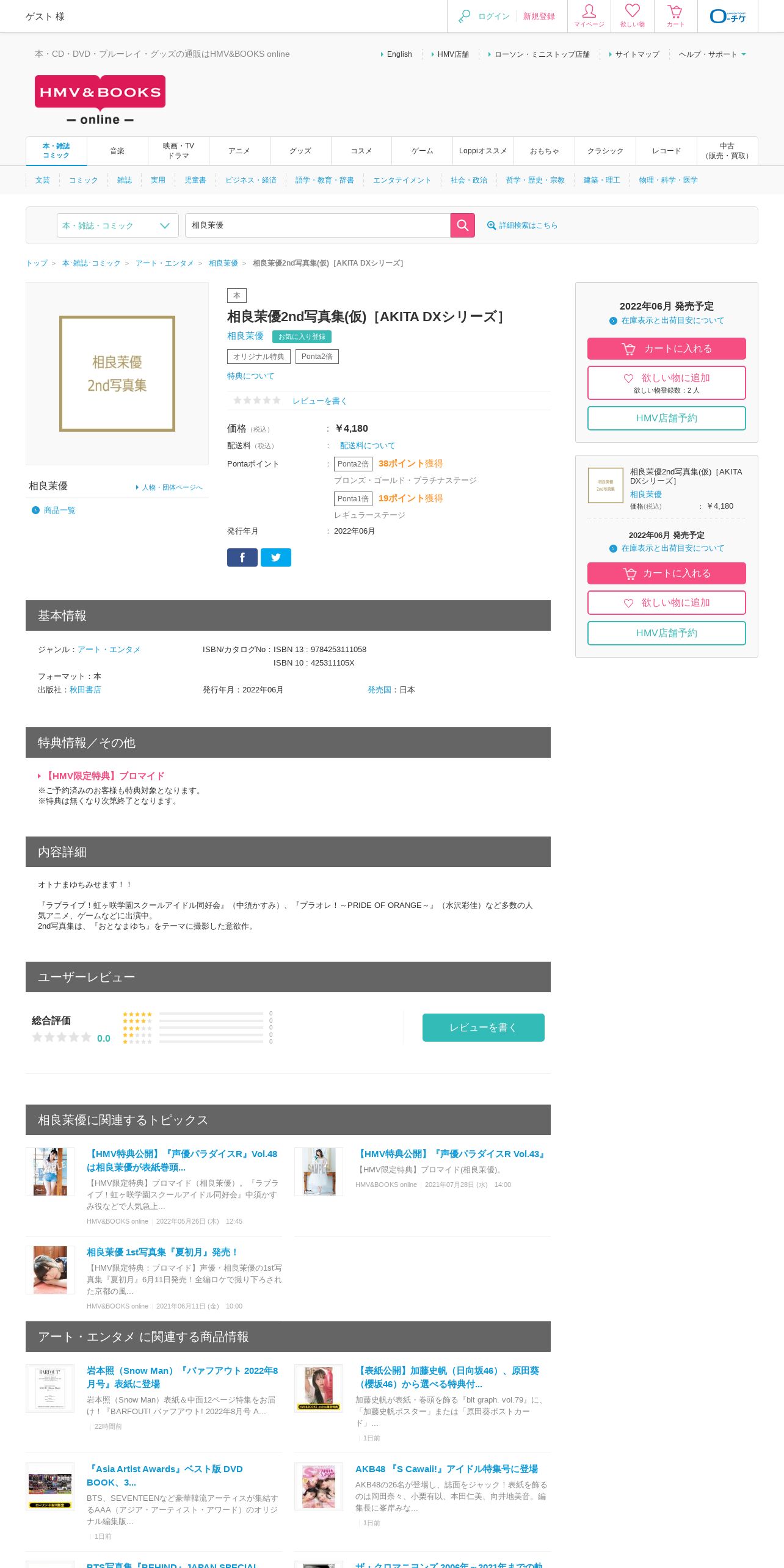Open 声優パラダイスR Vol.48 topic thumbnail
The height and width of the screenshot is (1568, 784).
(x=50, y=1172)
